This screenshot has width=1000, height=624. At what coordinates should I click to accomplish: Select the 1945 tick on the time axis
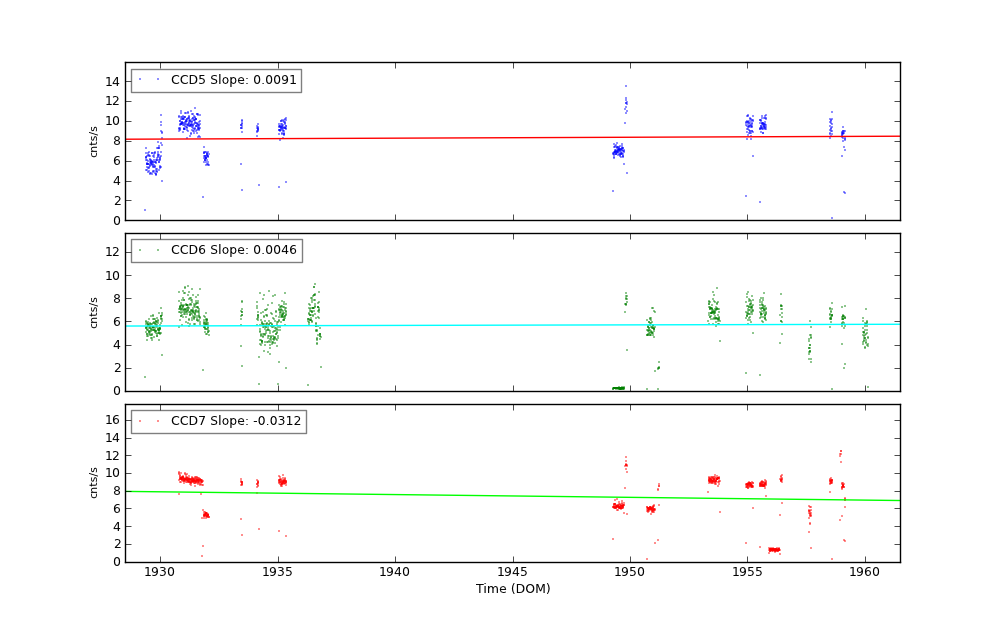click(512, 572)
